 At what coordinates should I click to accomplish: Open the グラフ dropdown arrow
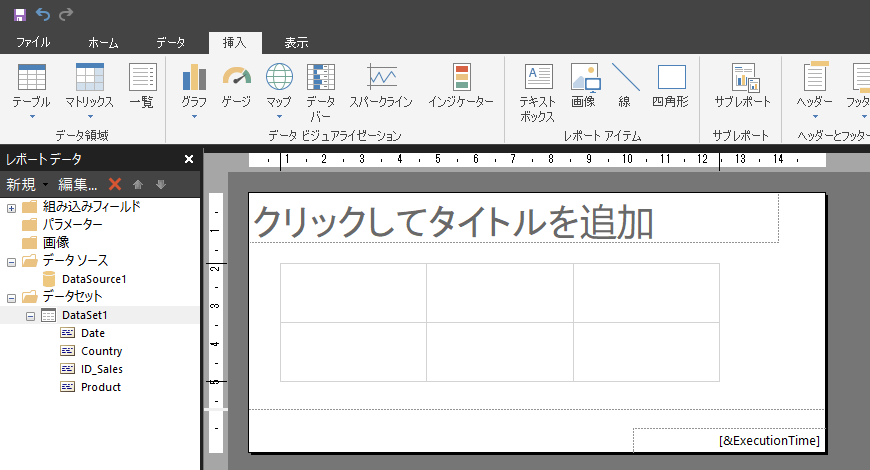point(194,117)
